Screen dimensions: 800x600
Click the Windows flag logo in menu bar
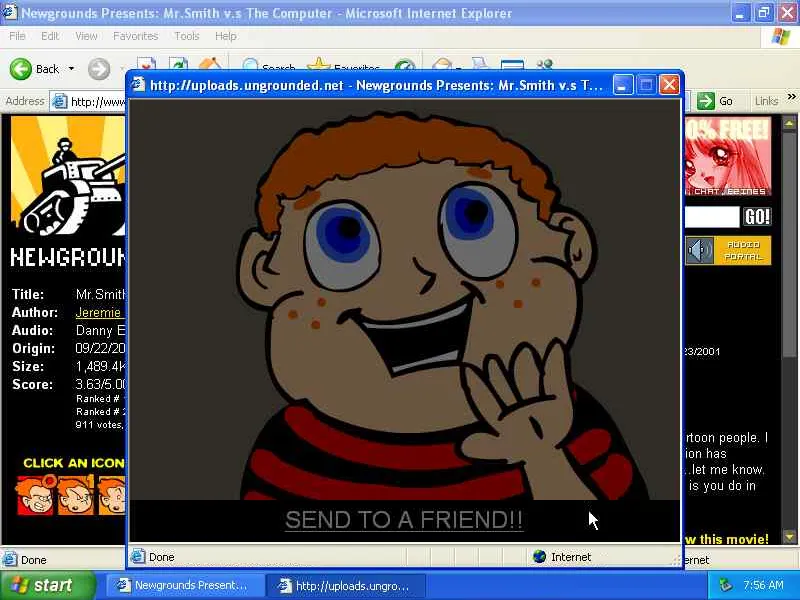click(780, 37)
